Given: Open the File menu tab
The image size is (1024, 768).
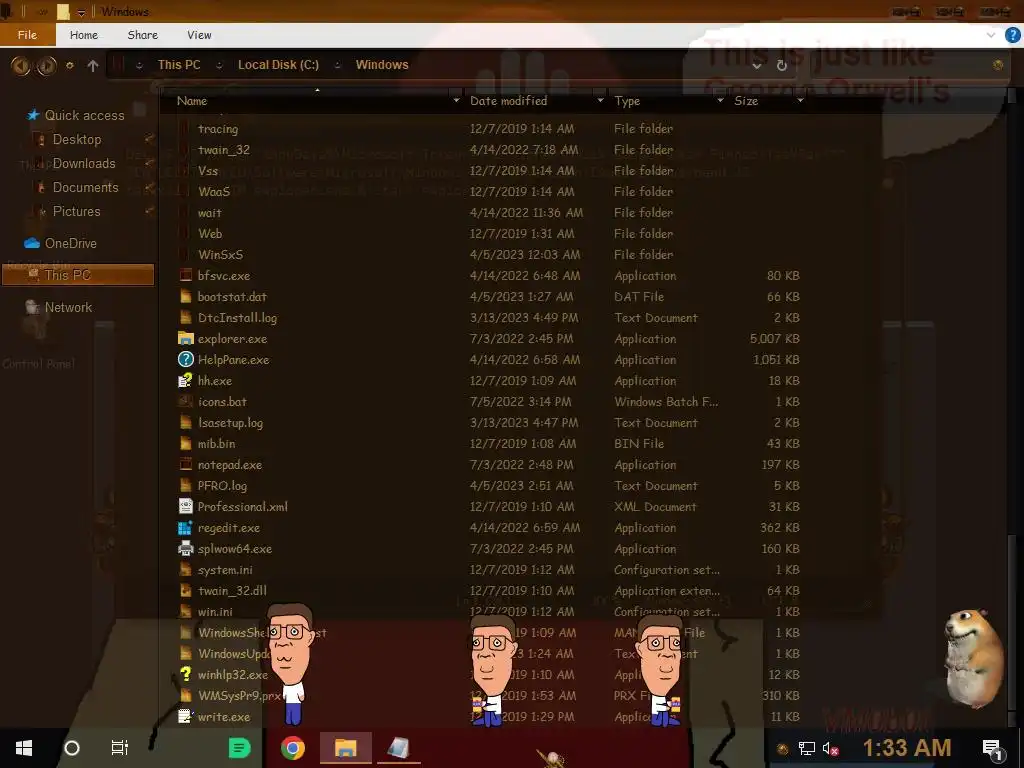Looking at the screenshot, I should [x=27, y=35].
